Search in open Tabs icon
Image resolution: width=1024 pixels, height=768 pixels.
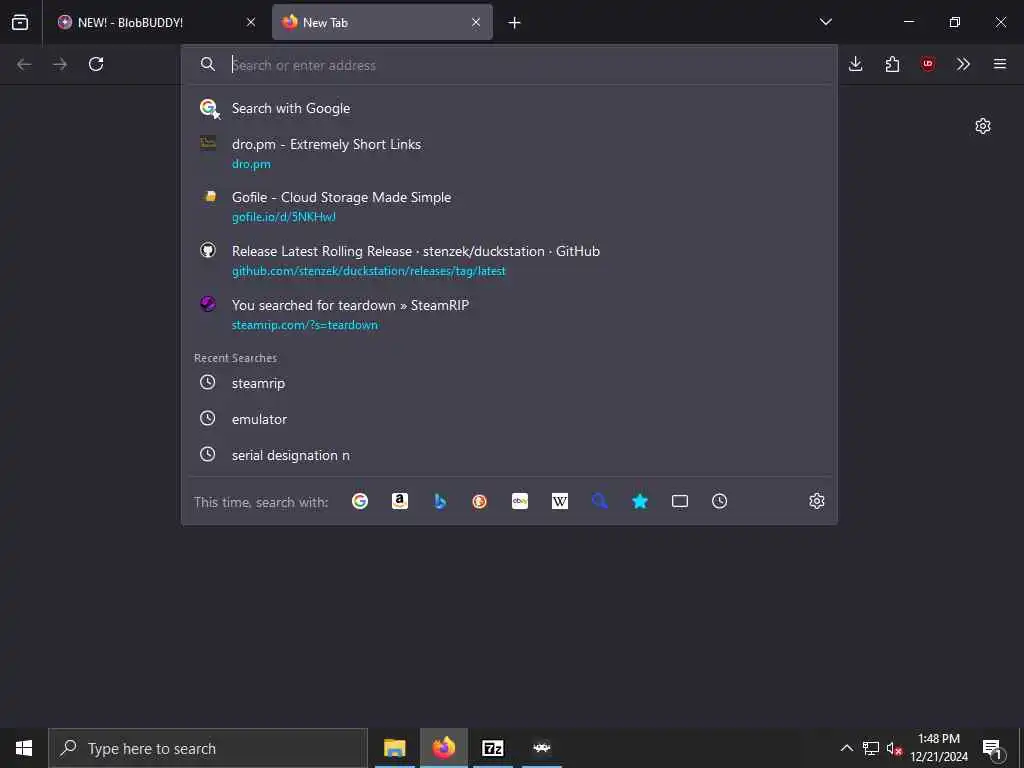tap(680, 501)
